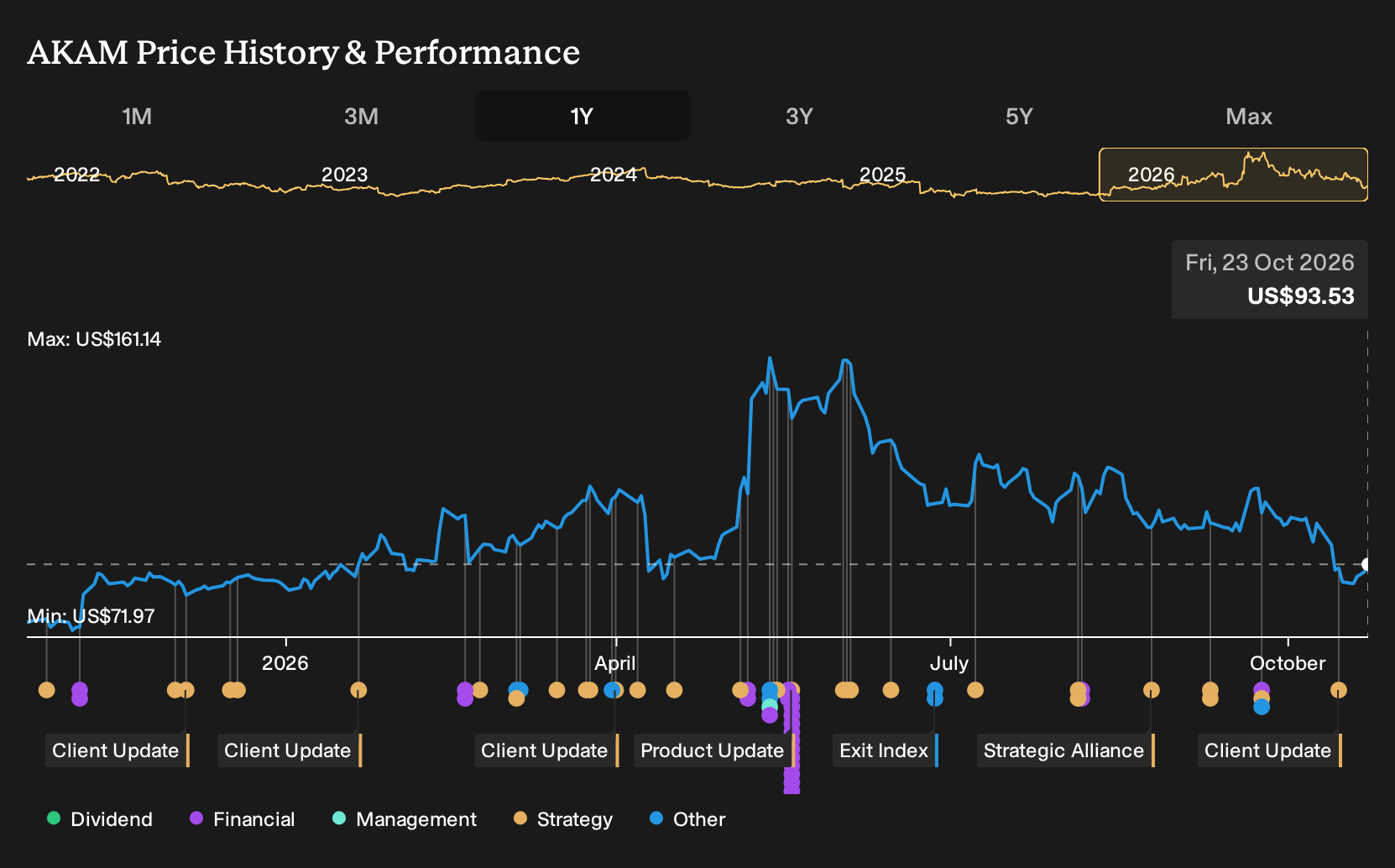Select the 1M time range tab
1395x868 pixels.
[137, 116]
